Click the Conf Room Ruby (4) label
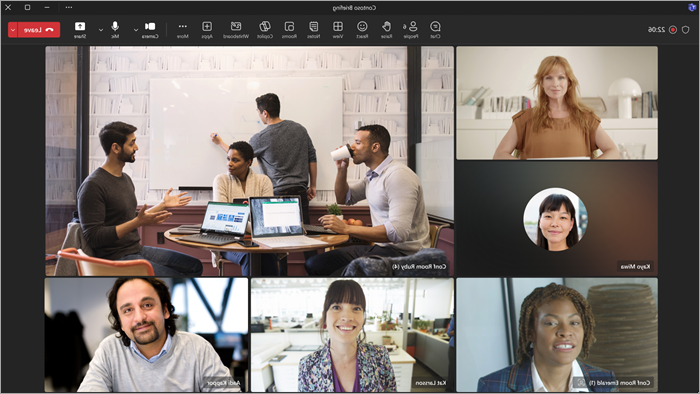This screenshot has height=394, width=700. coord(419,266)
